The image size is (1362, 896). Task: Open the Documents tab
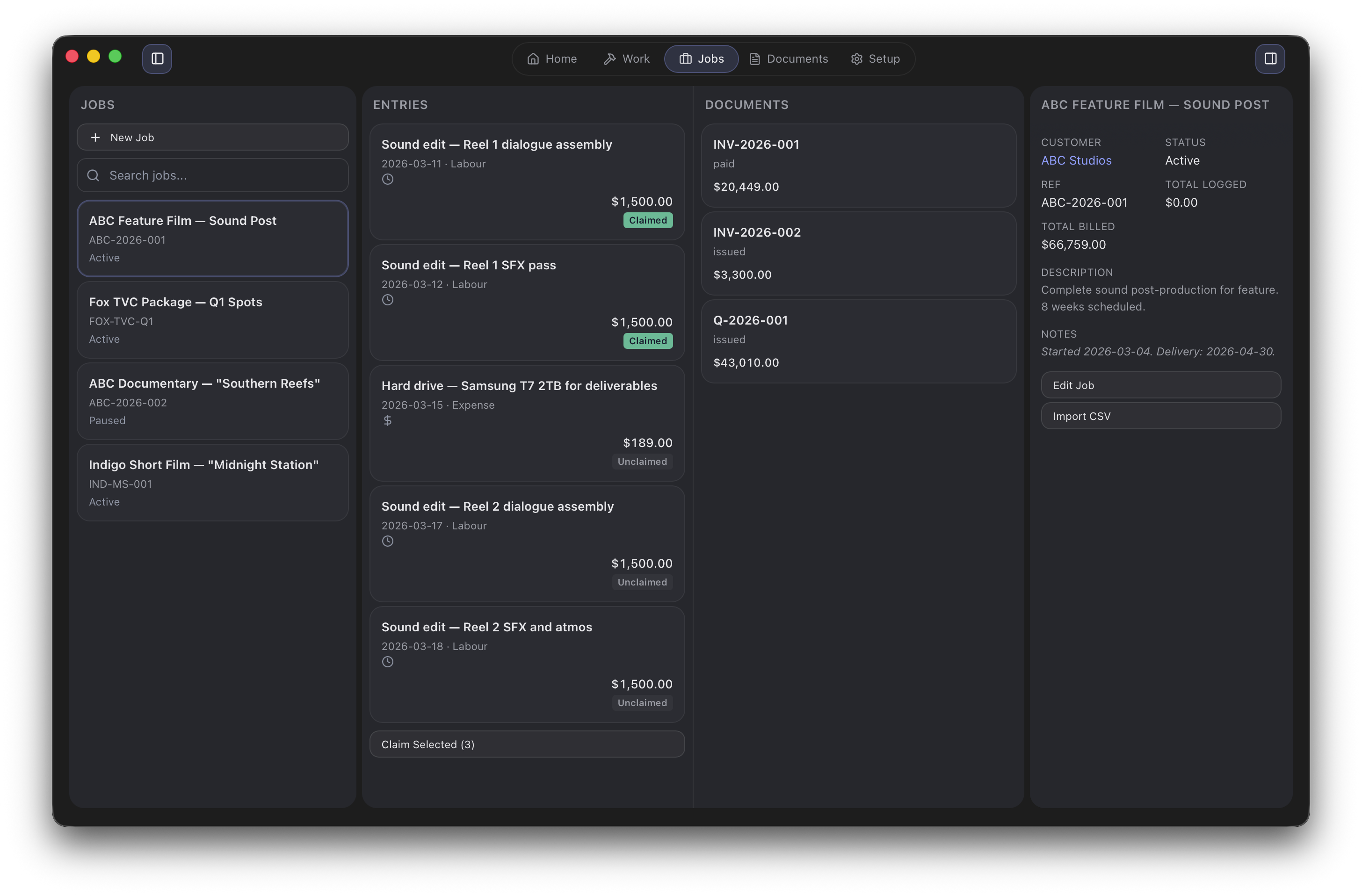coord(788,58)
